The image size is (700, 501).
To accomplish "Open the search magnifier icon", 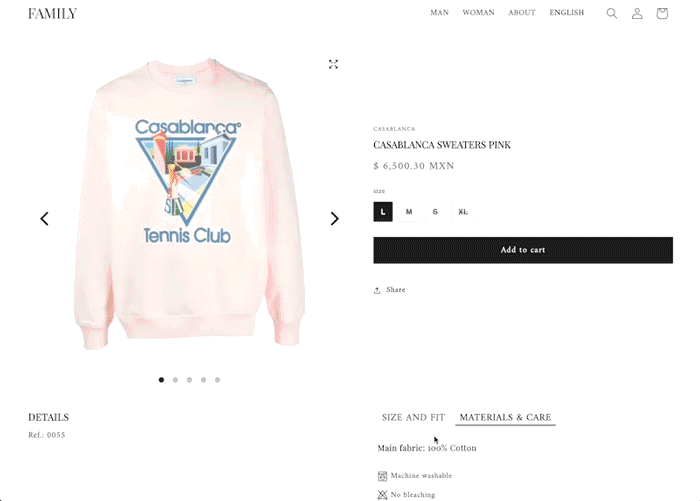I will point(612,13).
